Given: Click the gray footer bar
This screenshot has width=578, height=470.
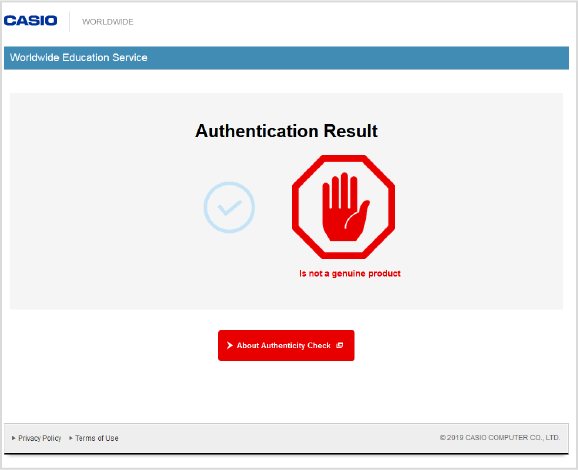Looking at the screenshot, I should [286, 438].
